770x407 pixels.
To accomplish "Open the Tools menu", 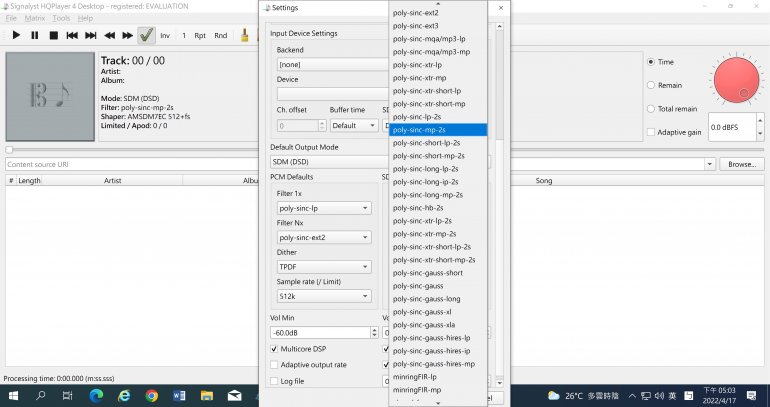I will click(x=61, y=18).
